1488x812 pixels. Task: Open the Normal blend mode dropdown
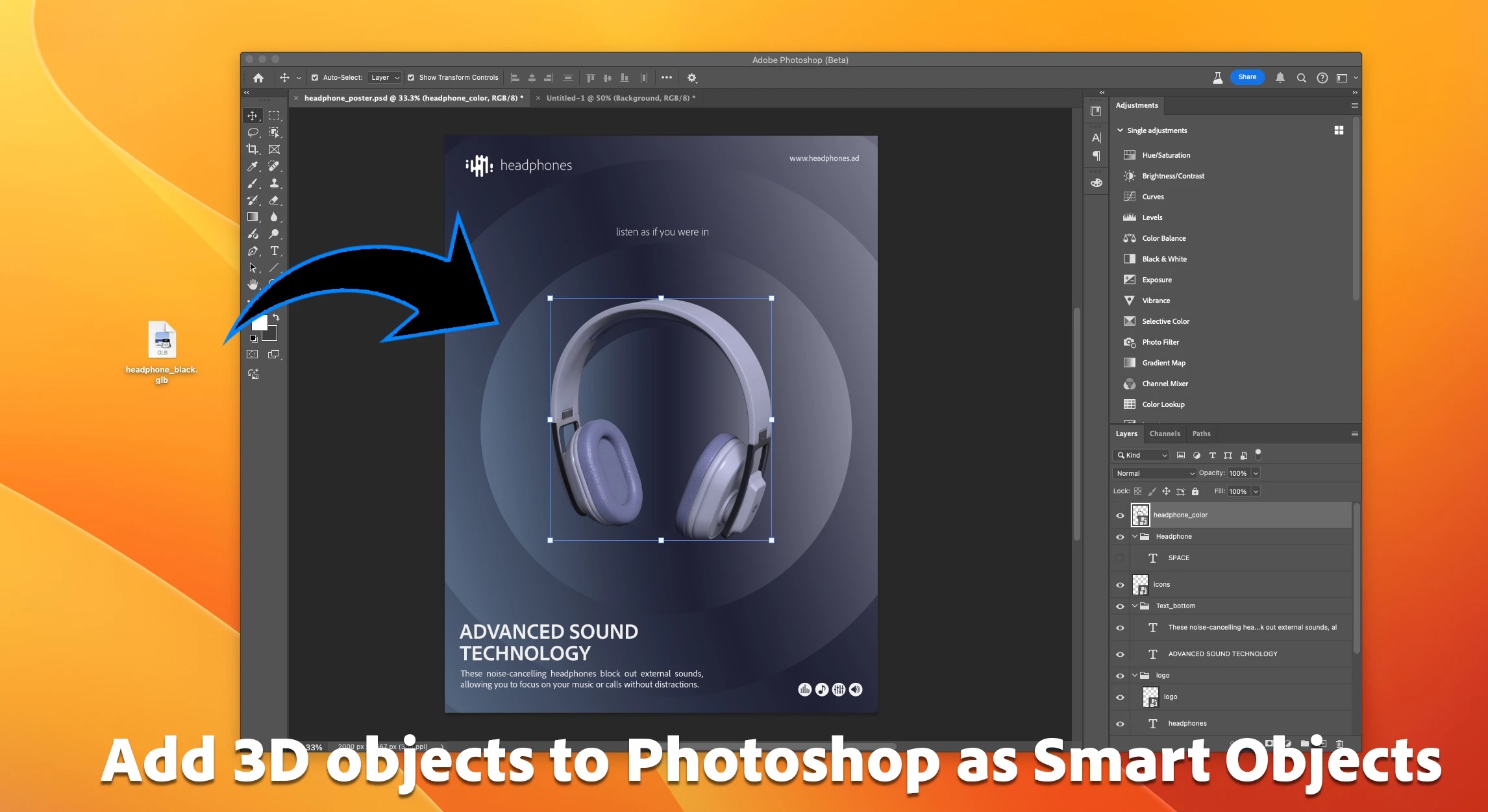point(1154,473)
